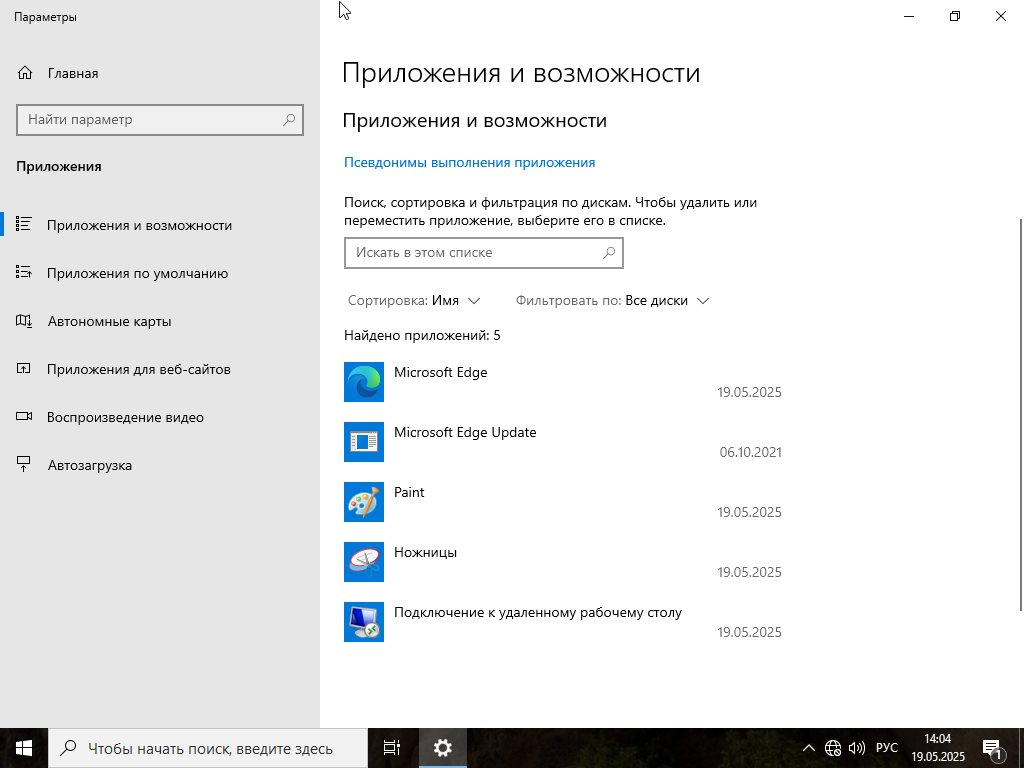The height and width of the screenshot is (768, 1024).
Task: Select the Ножницы app name
Action: [x=425, y=552]
